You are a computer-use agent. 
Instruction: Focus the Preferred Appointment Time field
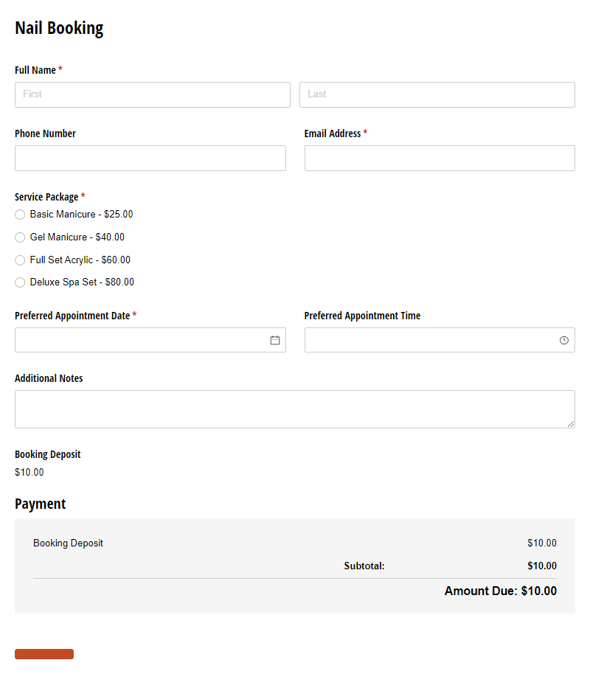[x=440, y=340]
